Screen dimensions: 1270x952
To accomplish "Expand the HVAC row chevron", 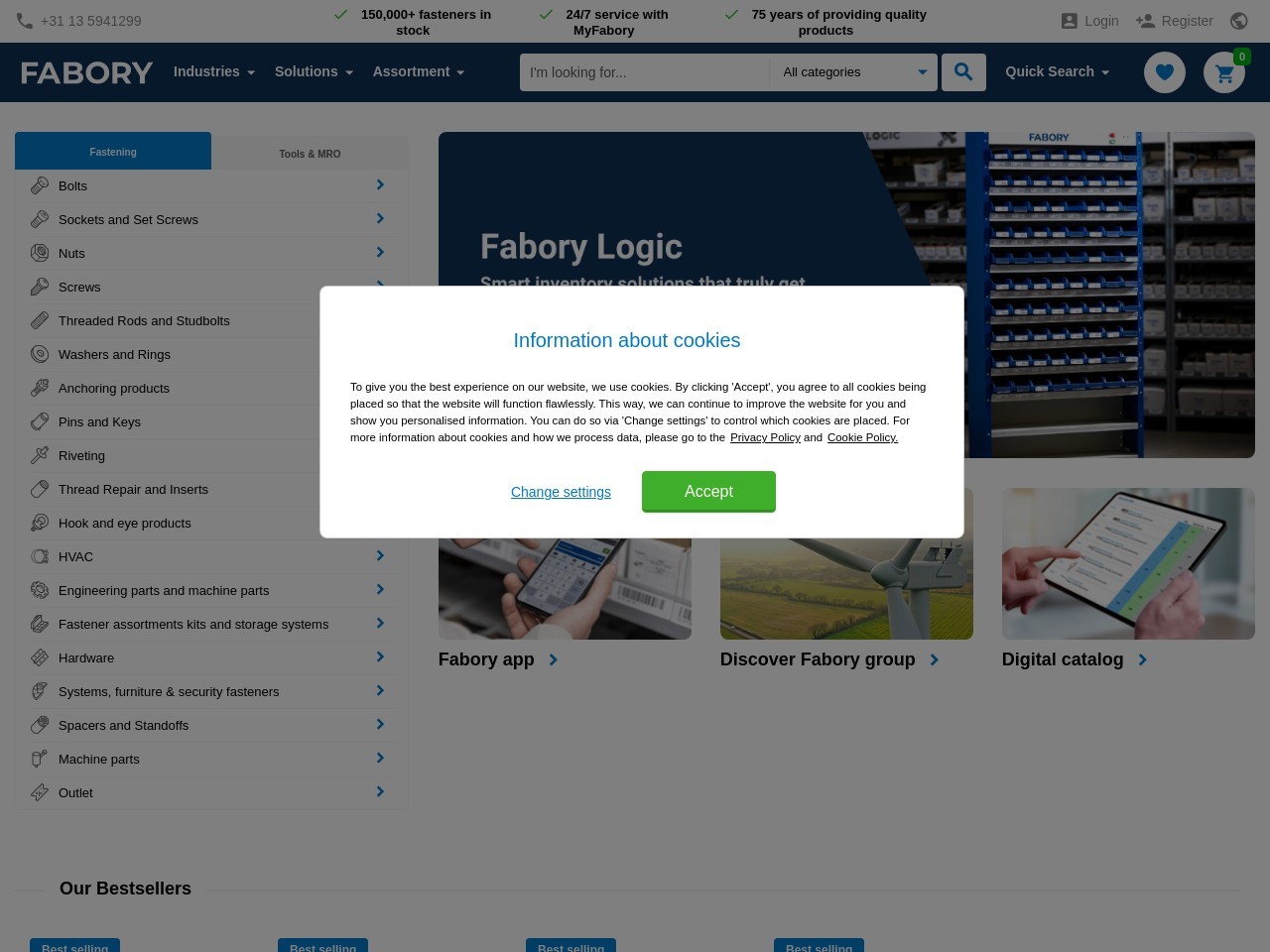I will tap(380, 555).
